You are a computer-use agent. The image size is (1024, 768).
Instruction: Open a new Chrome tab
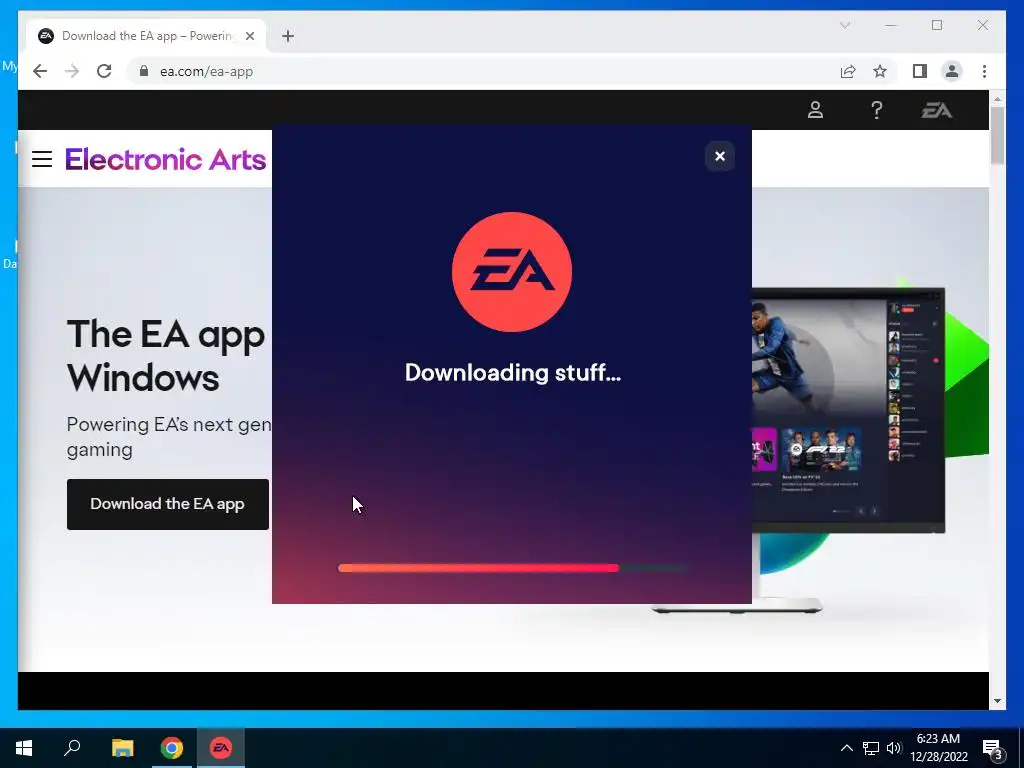point(288,36)
